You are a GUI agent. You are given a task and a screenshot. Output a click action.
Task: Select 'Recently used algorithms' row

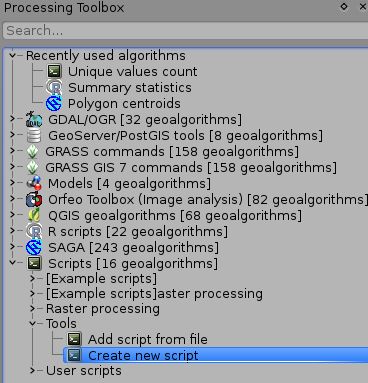106,56
